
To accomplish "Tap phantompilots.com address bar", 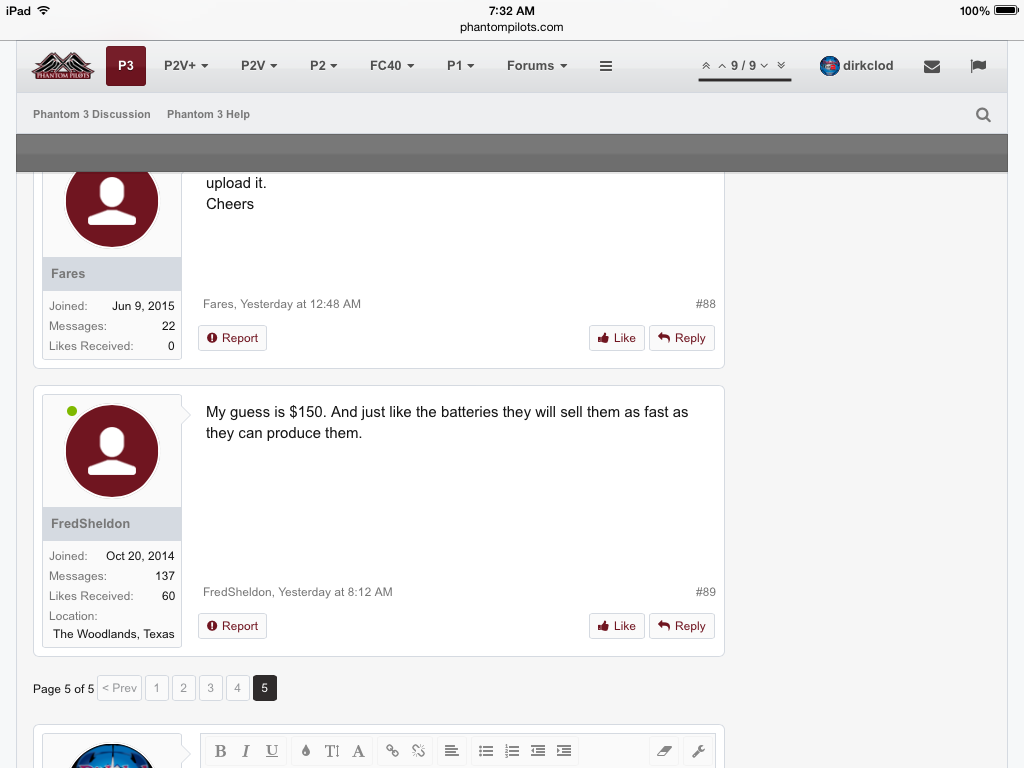I will (x=511, y=27).
